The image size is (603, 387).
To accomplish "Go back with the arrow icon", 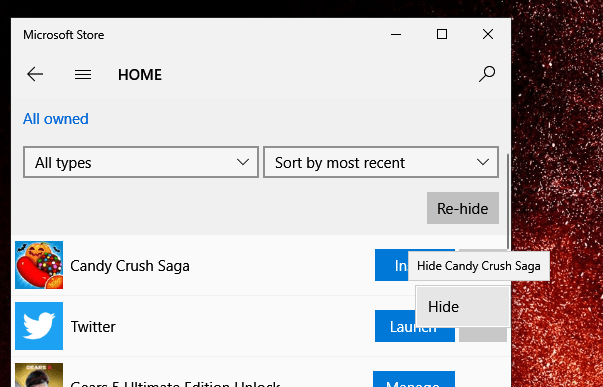I will coord(35,74).
